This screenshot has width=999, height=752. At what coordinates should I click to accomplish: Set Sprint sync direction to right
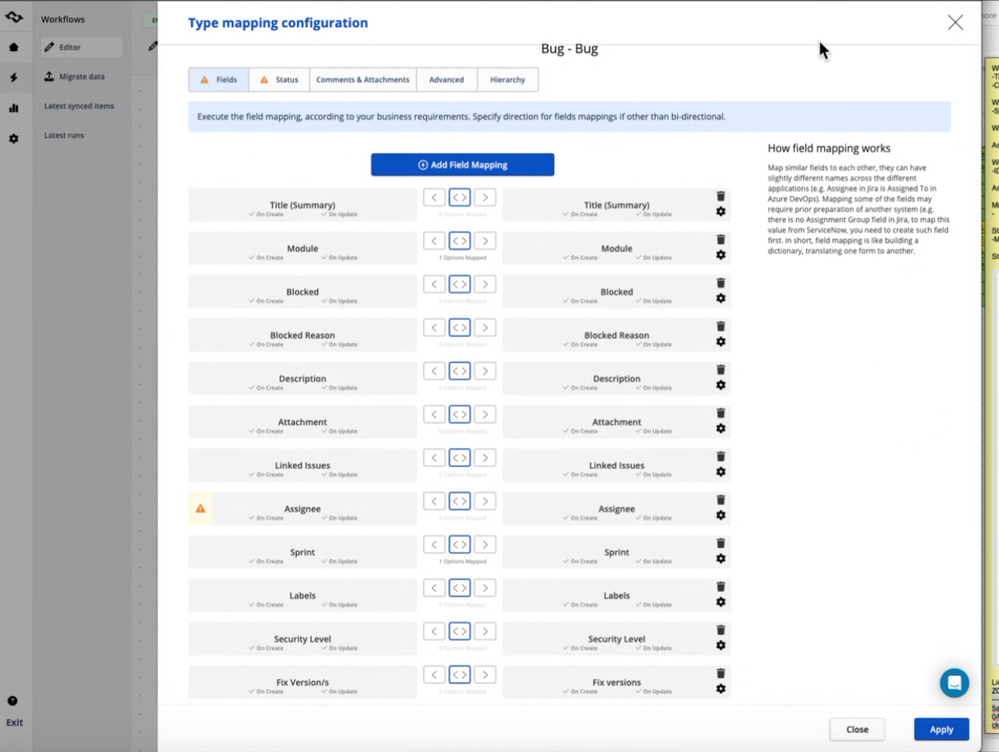click(485, 544)
